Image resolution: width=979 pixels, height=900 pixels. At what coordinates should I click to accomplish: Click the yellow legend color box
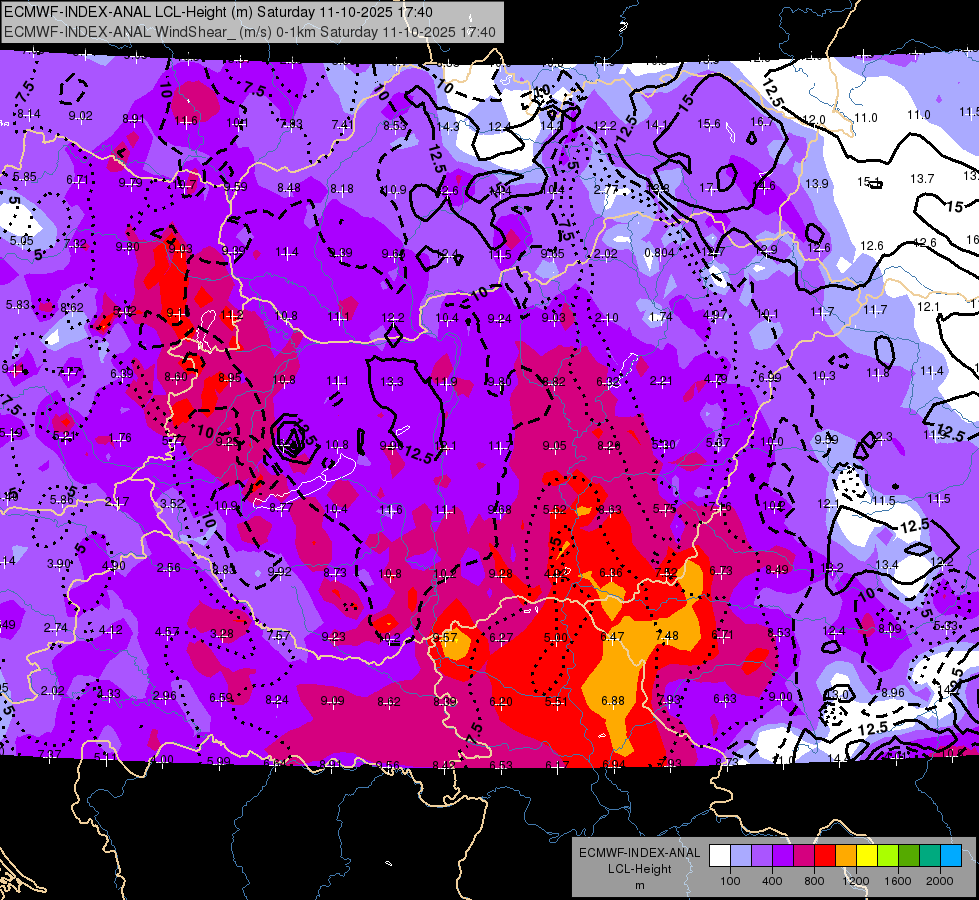point(867,856)
